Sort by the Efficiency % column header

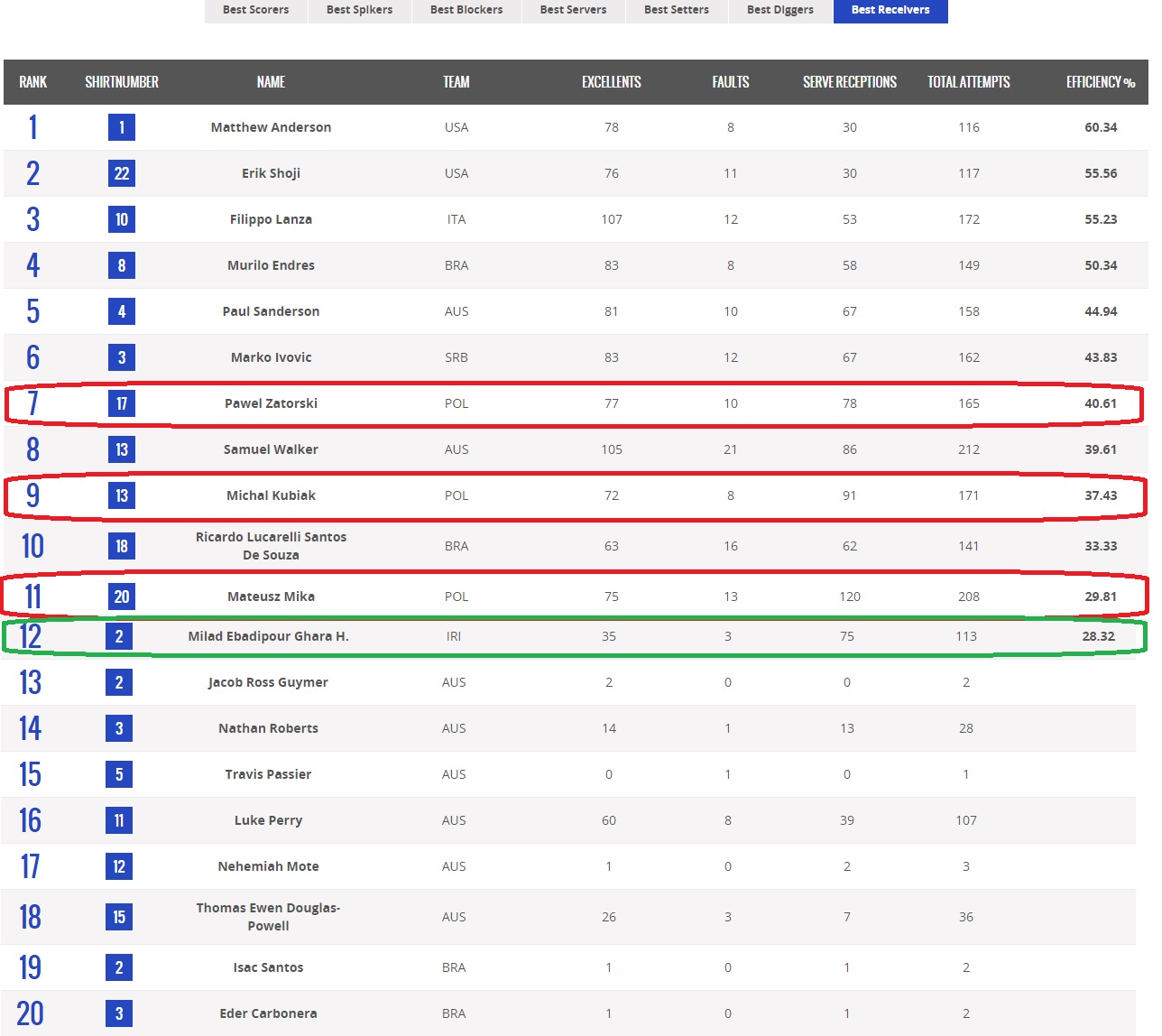pos(1100,82)
